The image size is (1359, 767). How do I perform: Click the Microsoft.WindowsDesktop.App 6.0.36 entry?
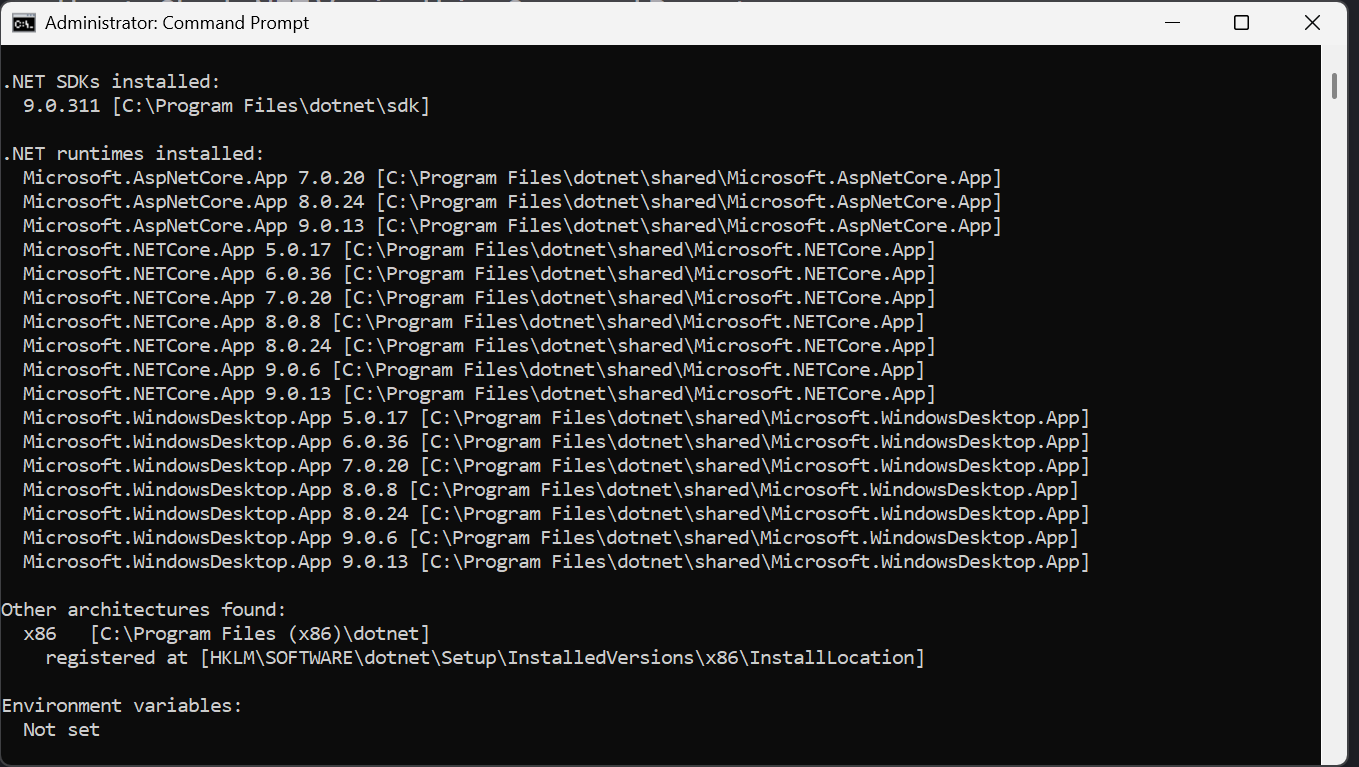(215, 442)
